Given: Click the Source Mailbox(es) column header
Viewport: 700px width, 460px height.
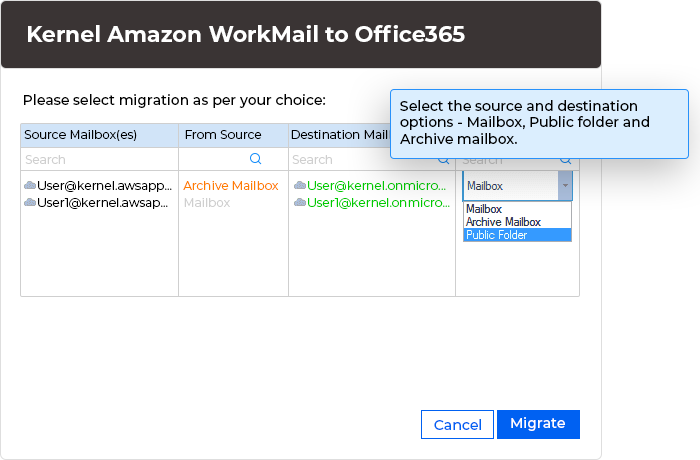Looking at the screenshot, I should tap(100, 135).
